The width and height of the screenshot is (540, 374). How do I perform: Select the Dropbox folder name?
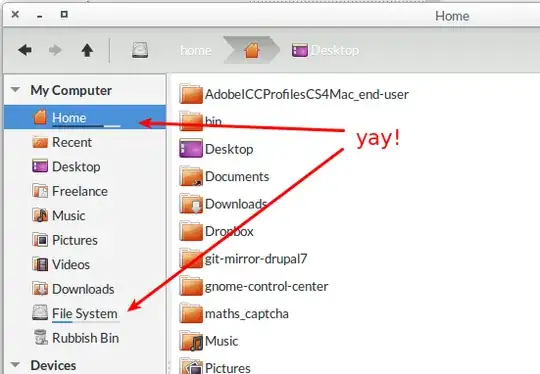pos(229,231)
